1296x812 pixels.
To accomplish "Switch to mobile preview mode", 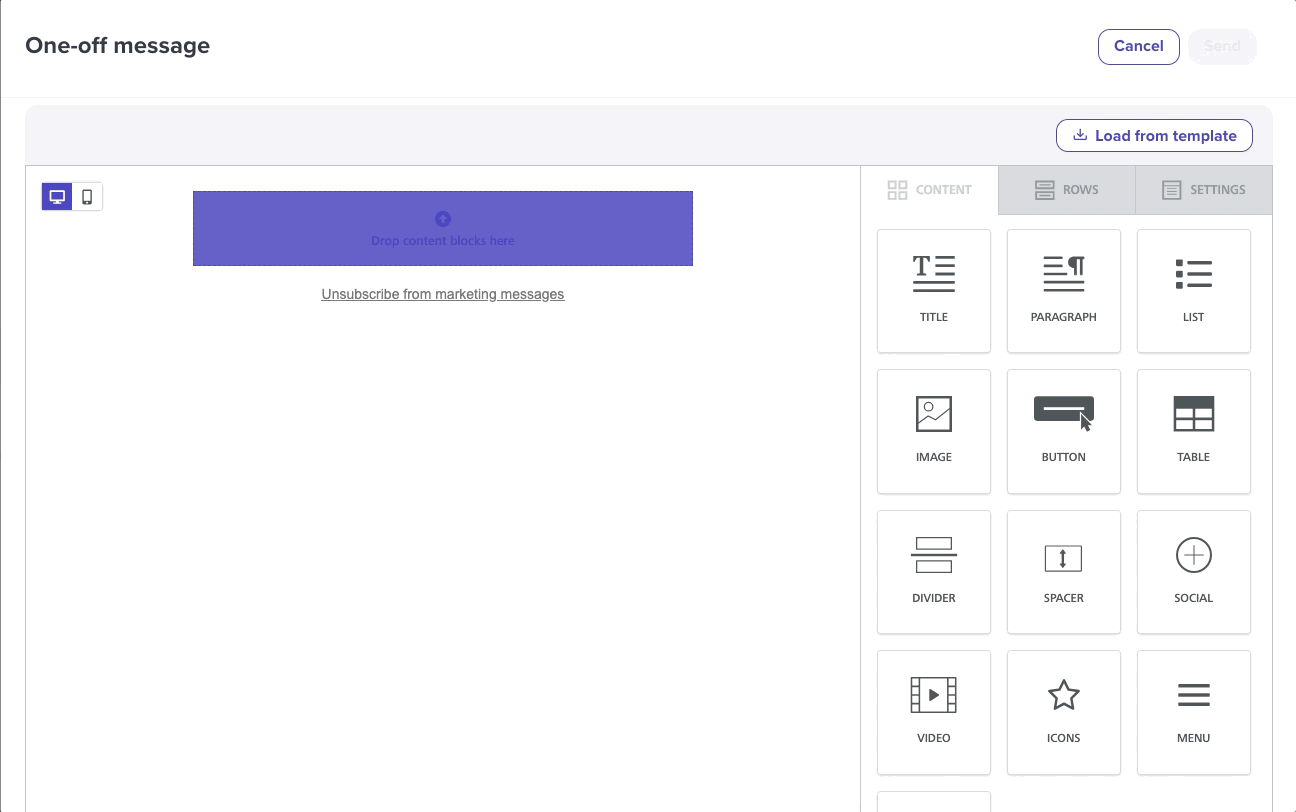I will pyautogui.click(x=87, y=196).
